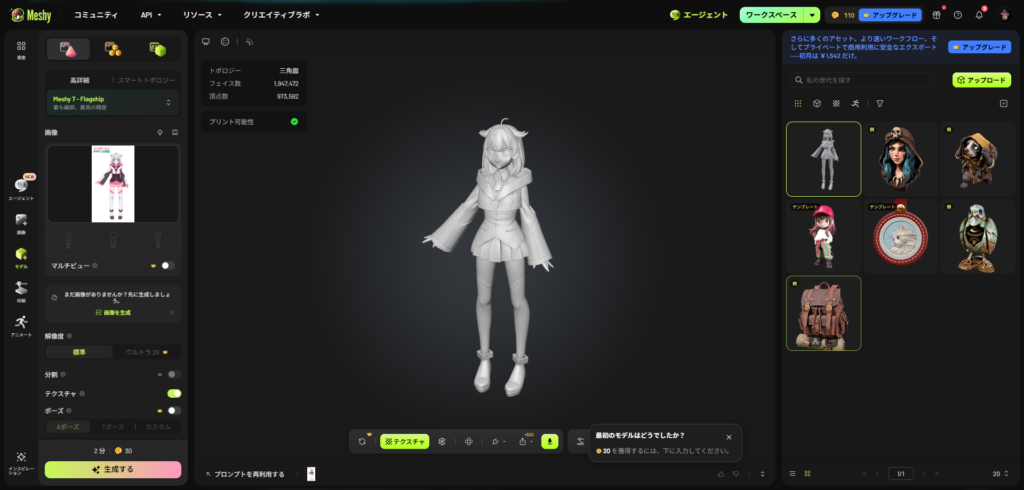Open the brush edit tool dropdown in bottom toolbar
This screenshot has height=490, width=1024.
point(499,442)
